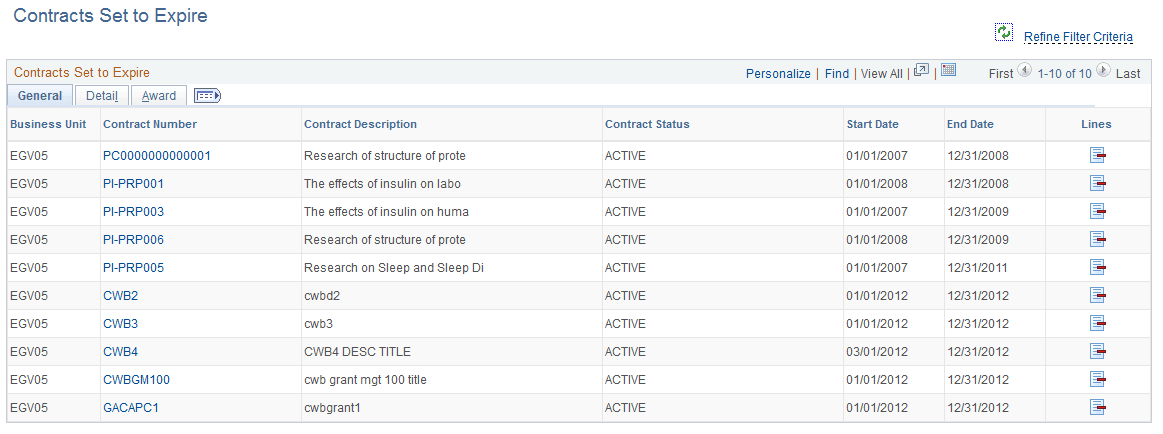Click description 'cwbgrant1'
Viewport: 1163px width, 434px height.
point(332,408)
